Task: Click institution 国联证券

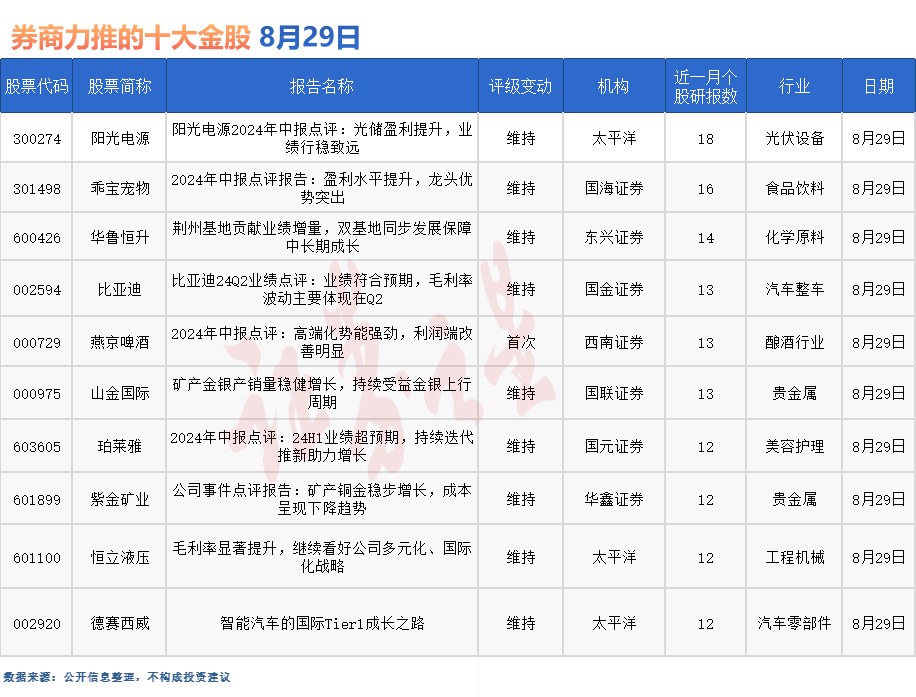Action: 613,393
